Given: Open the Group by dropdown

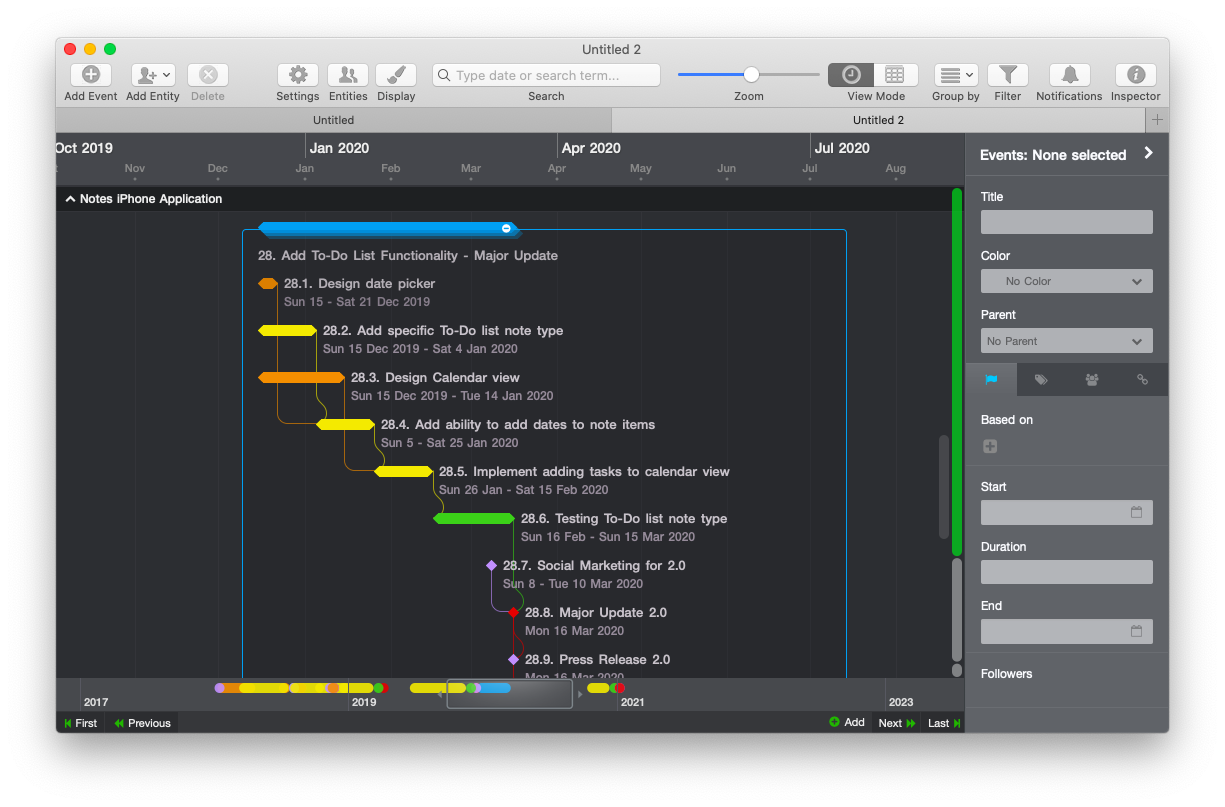Looking at the screenshot, I should click(x=956, y=75).
